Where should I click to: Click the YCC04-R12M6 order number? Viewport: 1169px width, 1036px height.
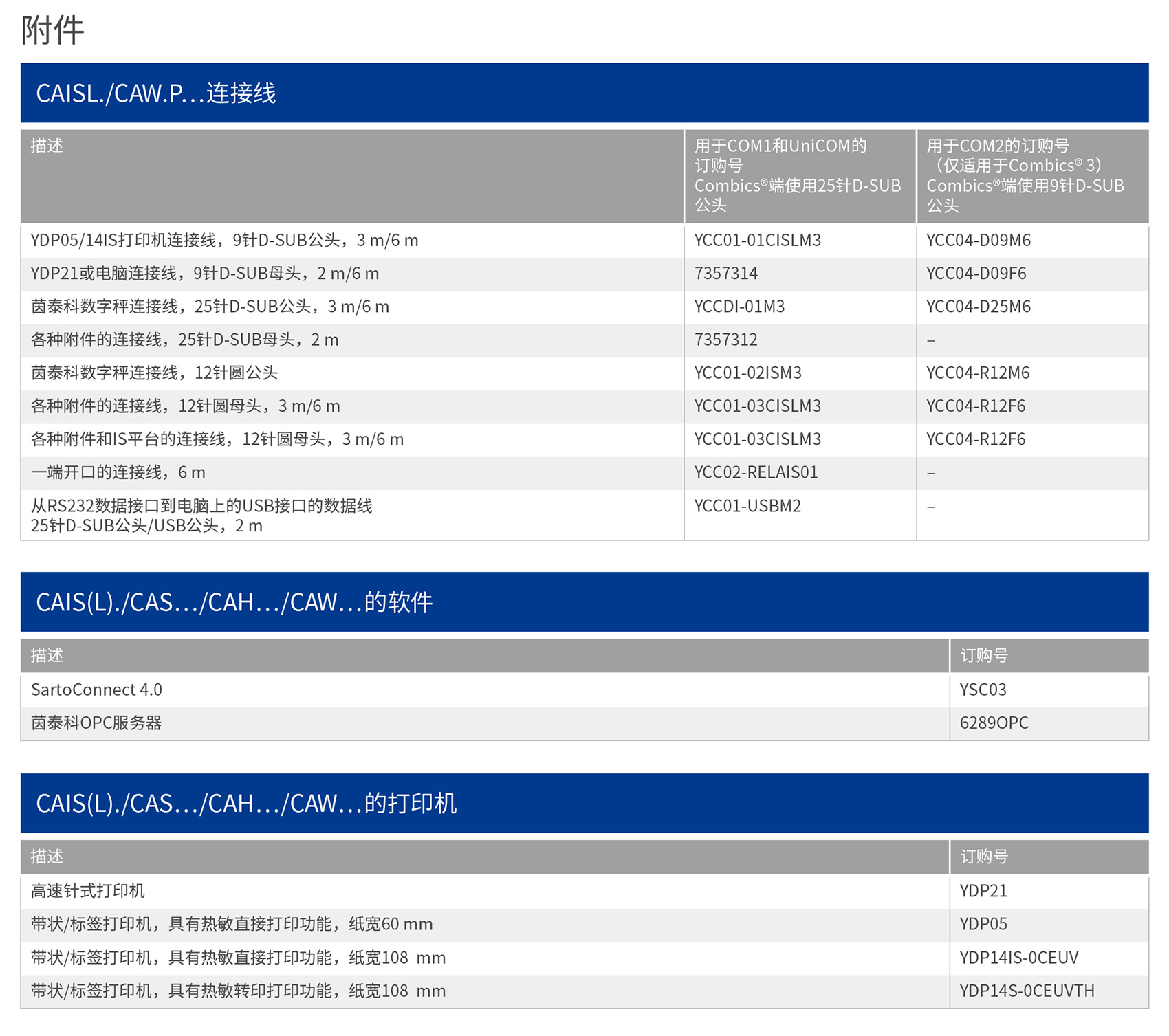coord(977,373)
